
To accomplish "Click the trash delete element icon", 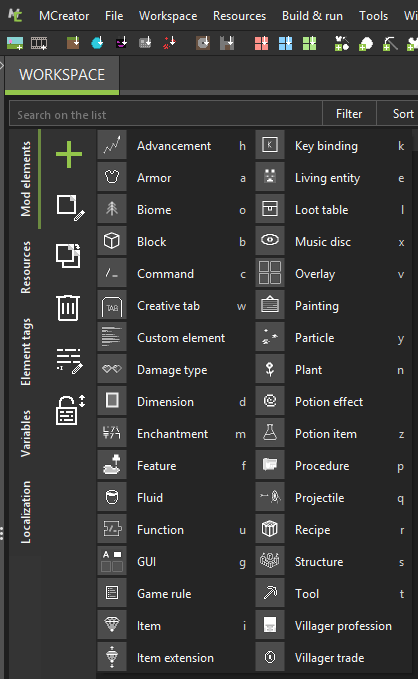I will (68, 308).
